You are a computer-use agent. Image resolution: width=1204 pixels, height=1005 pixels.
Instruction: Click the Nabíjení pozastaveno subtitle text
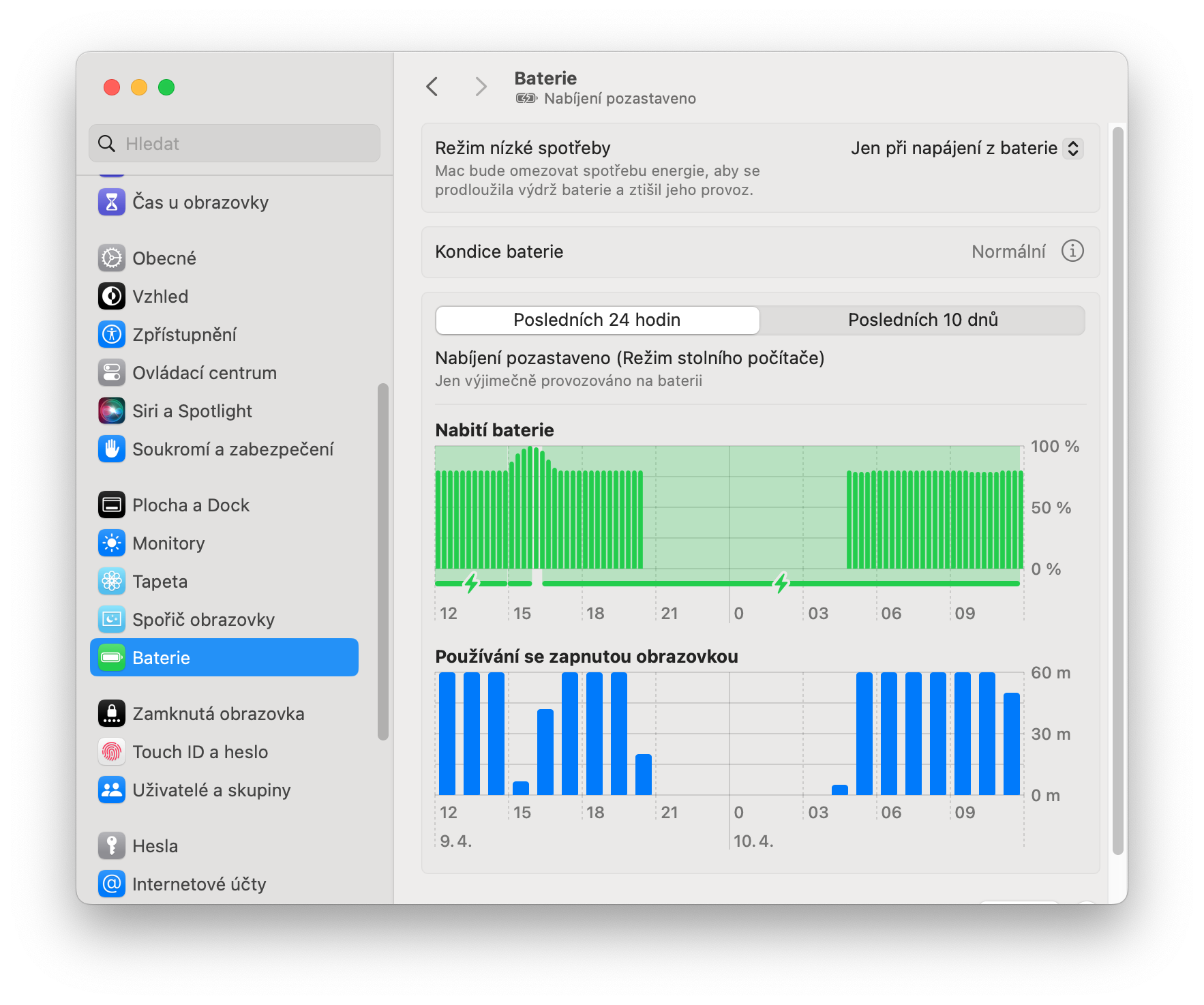[620, 99]
